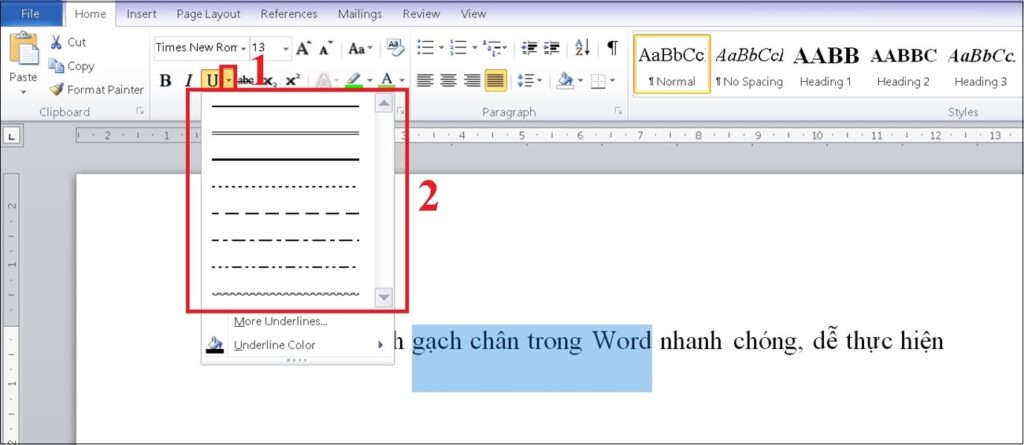Viewport: 1024px width, 445px height.
Task: Decrease paragraph indent
Action: 529,48
